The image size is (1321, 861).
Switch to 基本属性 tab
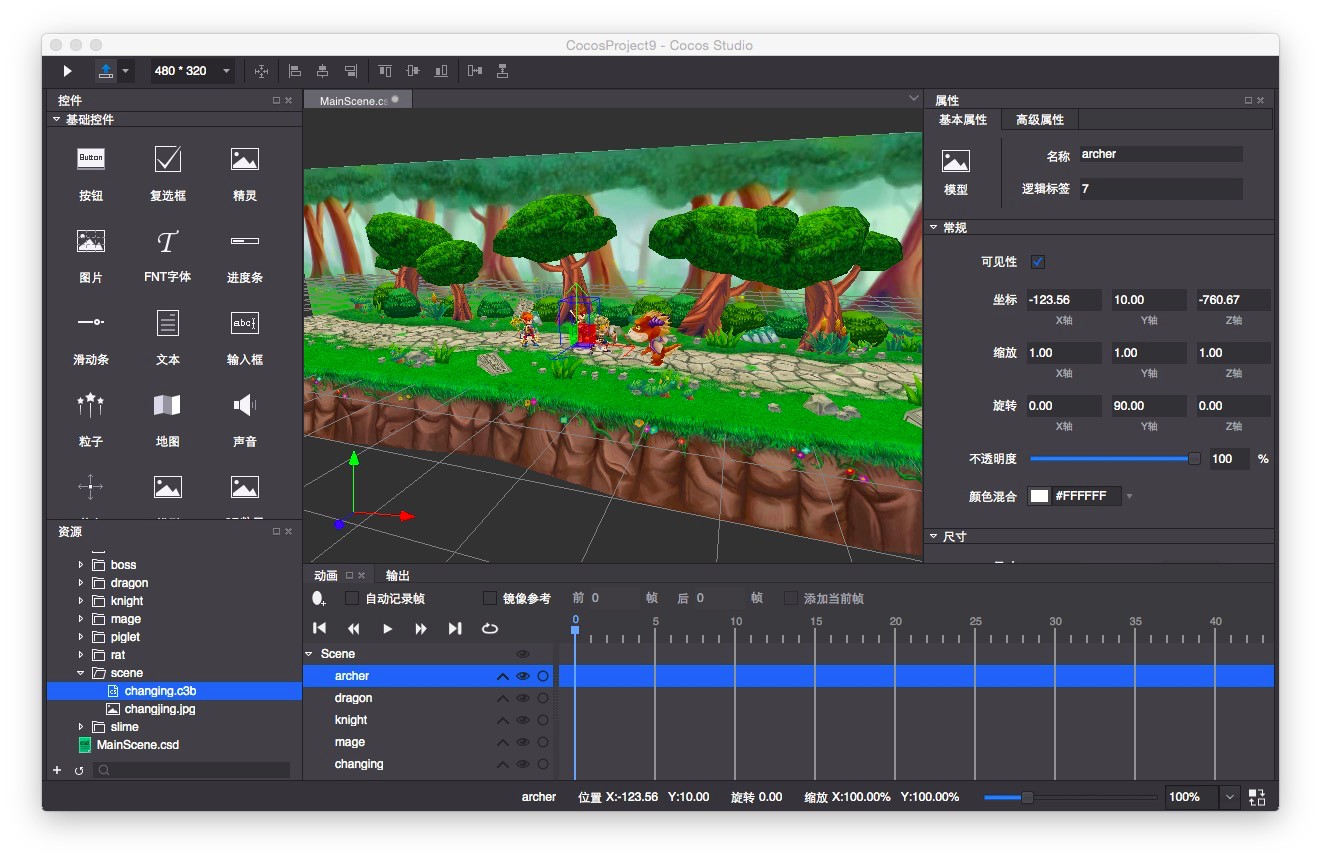[963, 120]
